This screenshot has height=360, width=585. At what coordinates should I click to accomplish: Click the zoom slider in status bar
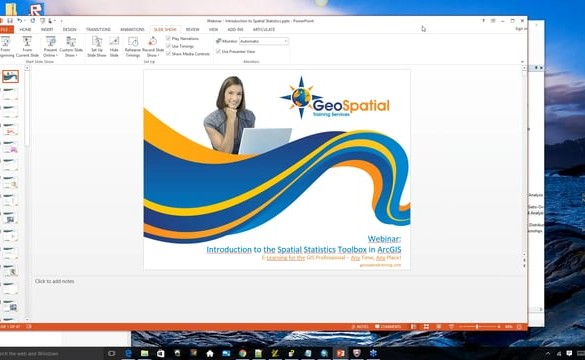pyautogui.click(x=477, y=326)
